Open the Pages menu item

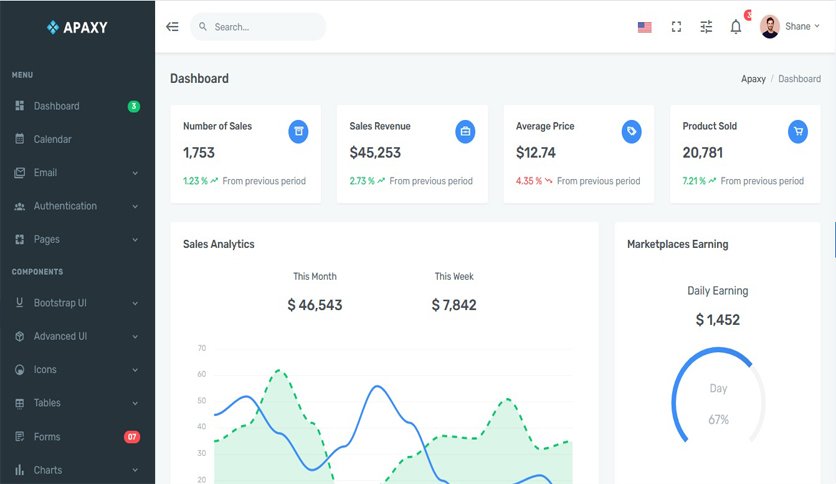pyautogui.click(x=46, y=239)
